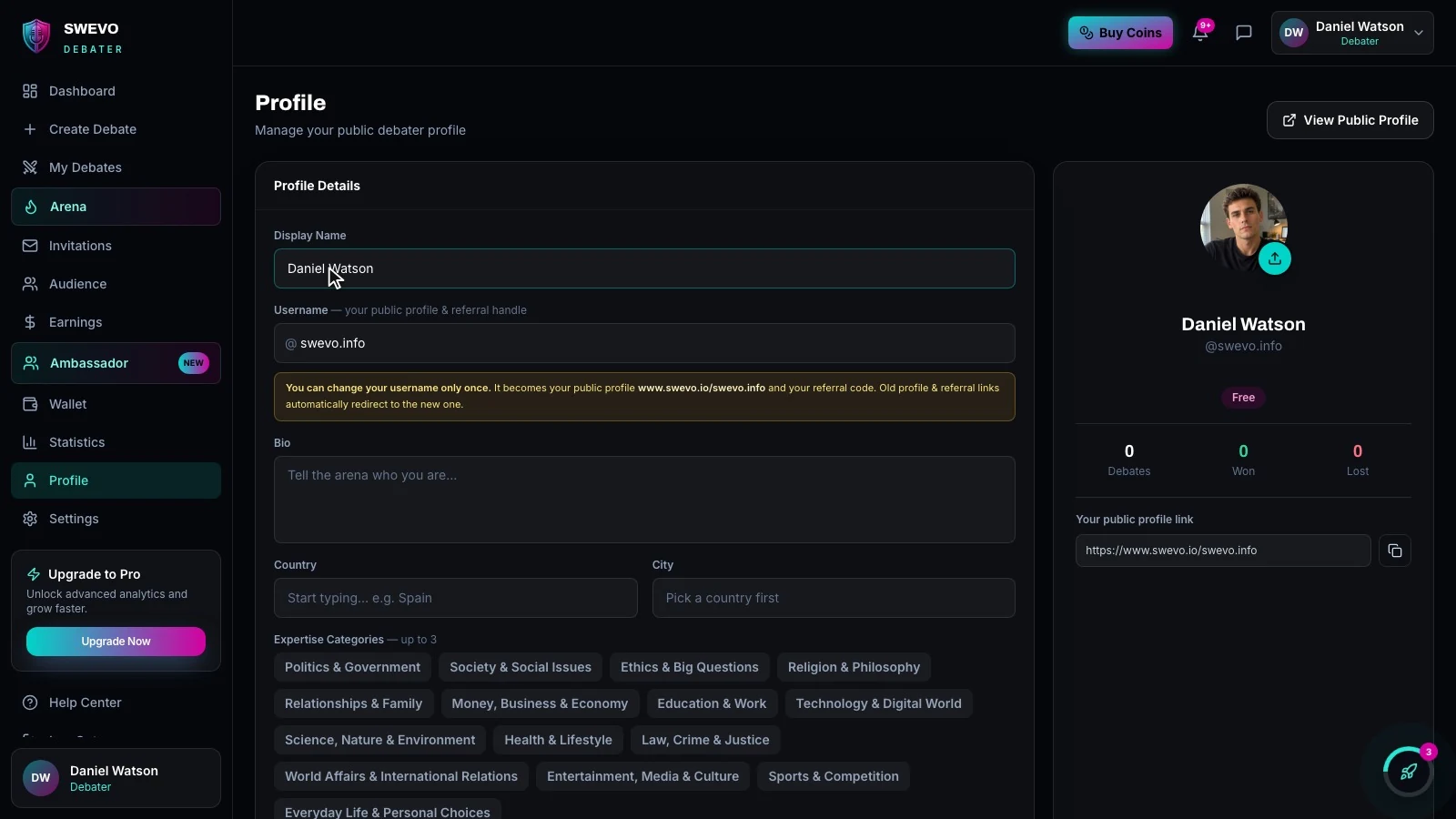The width and height of the screenshot is (1456, 819).
Task: Open the City selection field
Action: click(834, 598)
